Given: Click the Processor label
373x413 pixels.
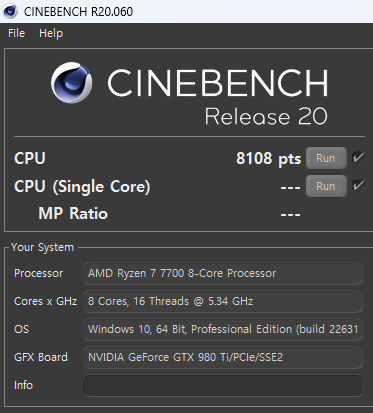Looking at the screenshot, I should click(x=38, y=273).
